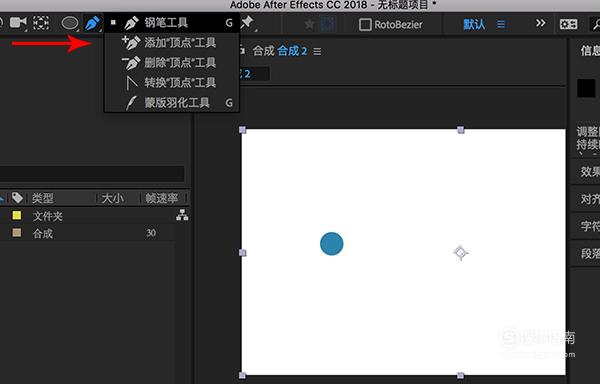Select the Pan Behind anchor point tool
Screen dimensions: 600x384
41,23
